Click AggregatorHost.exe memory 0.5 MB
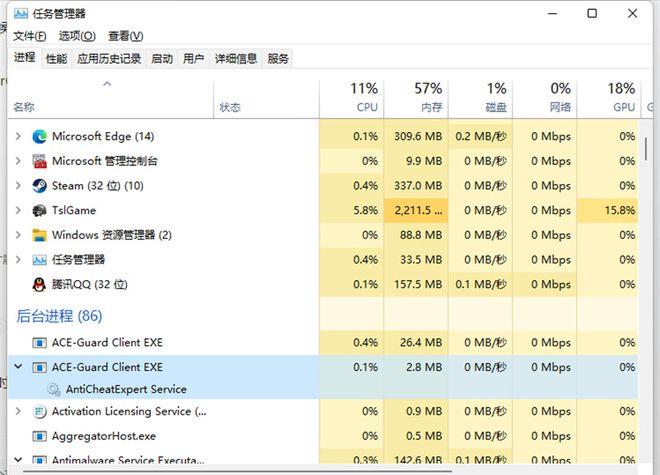Image resolution: width=660 pixels, height=475 pixels. point(424,436)
